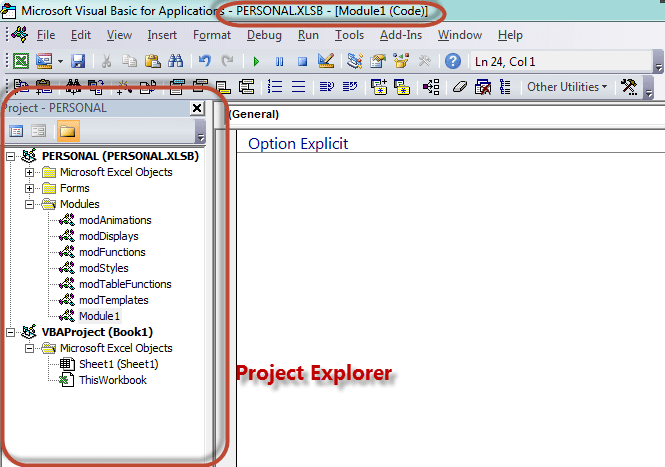Open the Debug menu
665x467 pixels.
coord(264,35)
